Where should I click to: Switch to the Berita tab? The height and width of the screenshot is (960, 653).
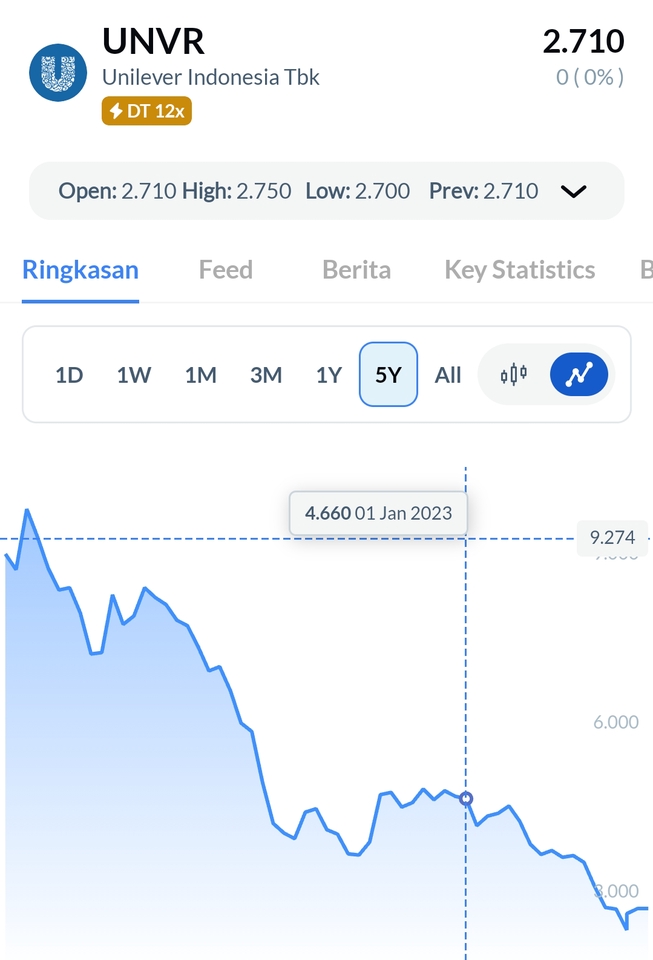(x=355, y=269)
